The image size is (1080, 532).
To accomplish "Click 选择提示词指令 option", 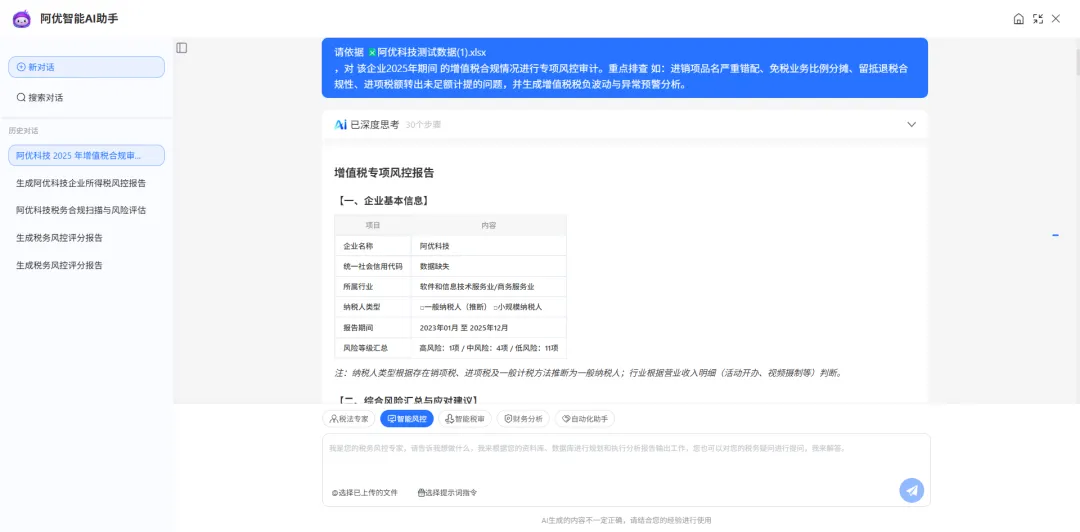I will click(x=448, y=493).
